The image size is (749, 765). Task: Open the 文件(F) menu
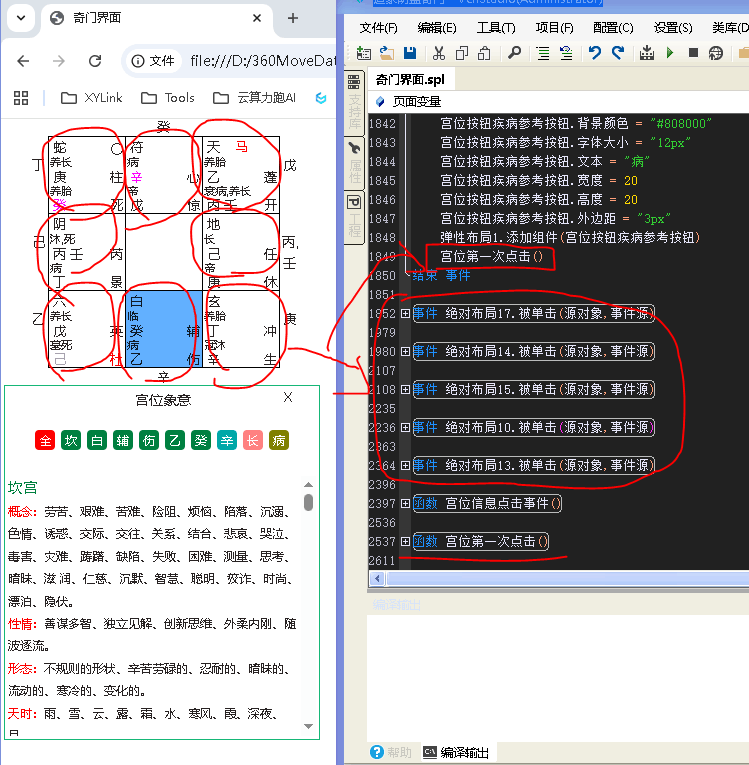point(378,28)
